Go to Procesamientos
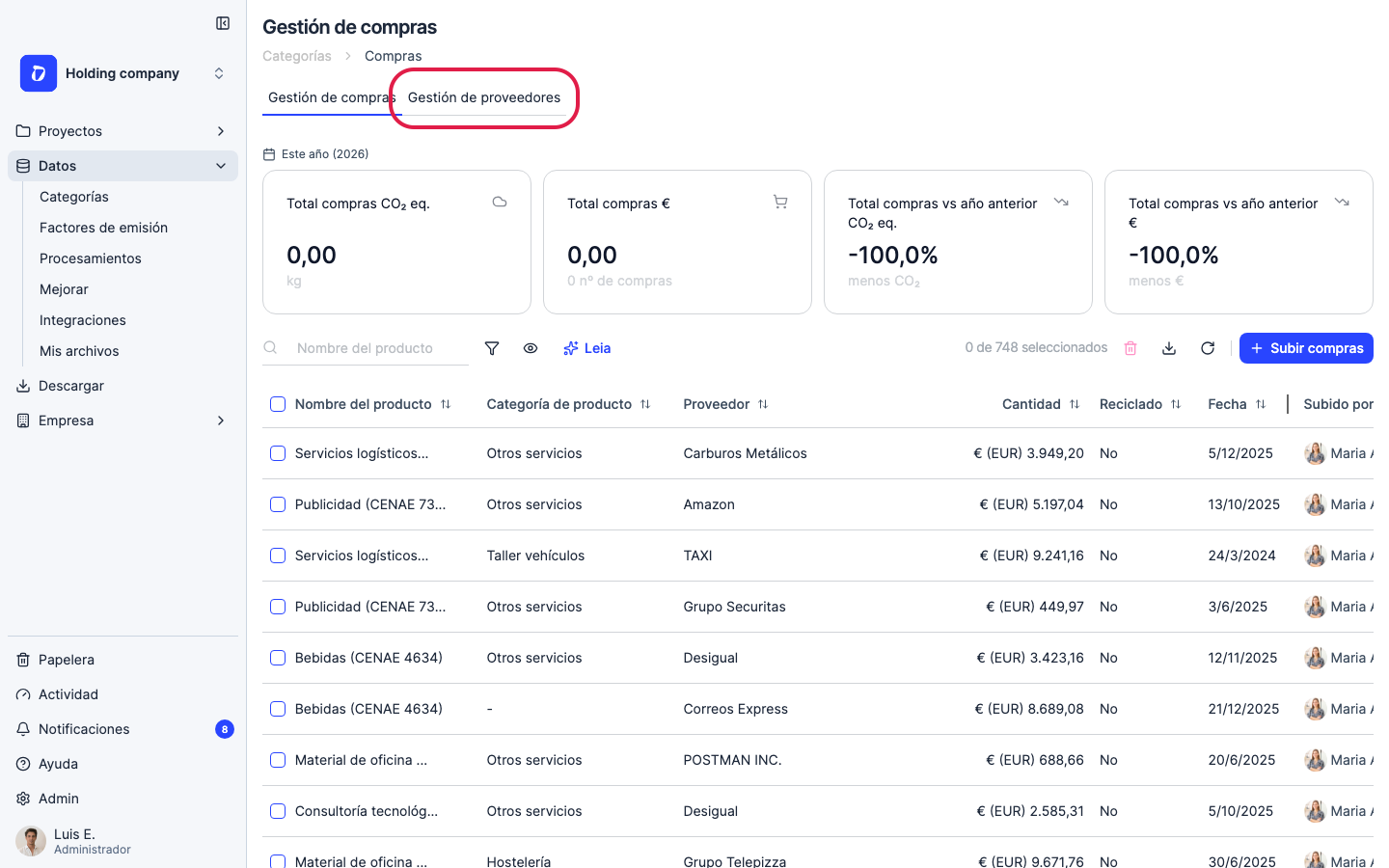This screenshot has width=1389, height=868. (x=91, y=258)
